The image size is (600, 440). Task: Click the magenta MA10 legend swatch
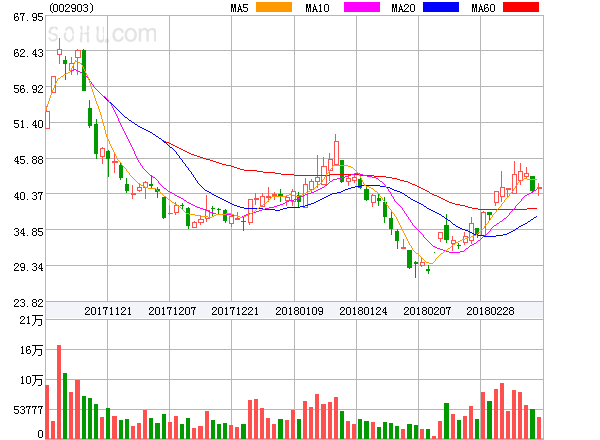pyautogui.click(x=362, y=7)
